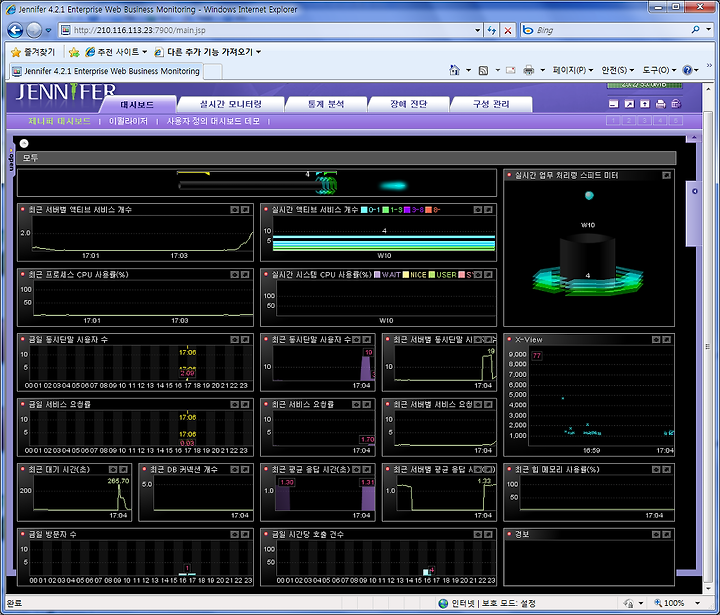Open settings of 금일 방문자 수 chart

pos(235,534)
